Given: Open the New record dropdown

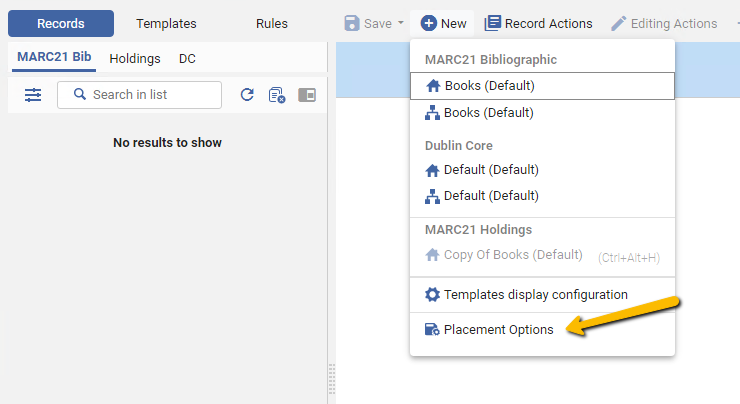Looking at the screenshot, I should 443,23.
